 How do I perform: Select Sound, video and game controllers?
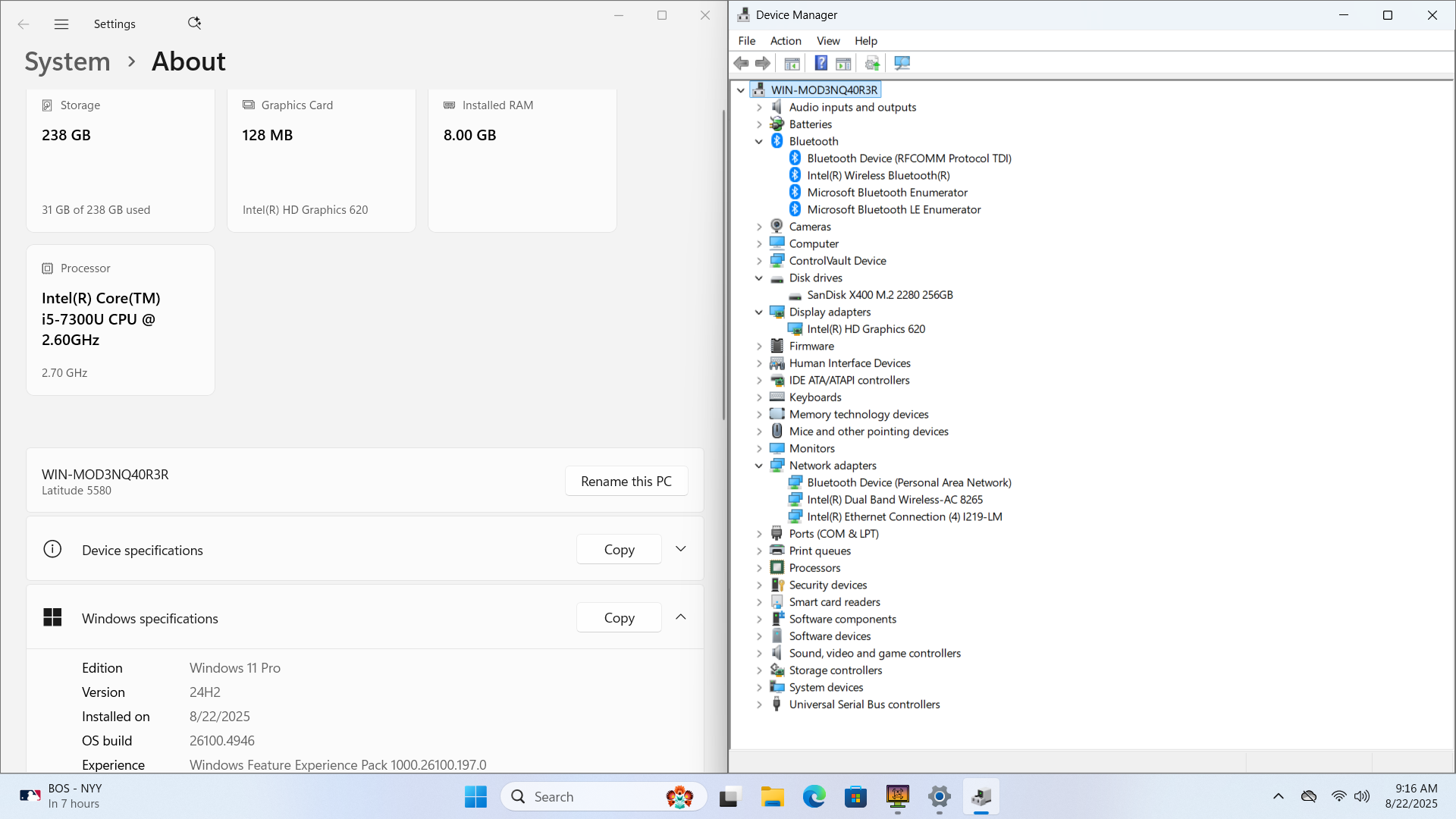pyautogui.click(x=874, y=653)
